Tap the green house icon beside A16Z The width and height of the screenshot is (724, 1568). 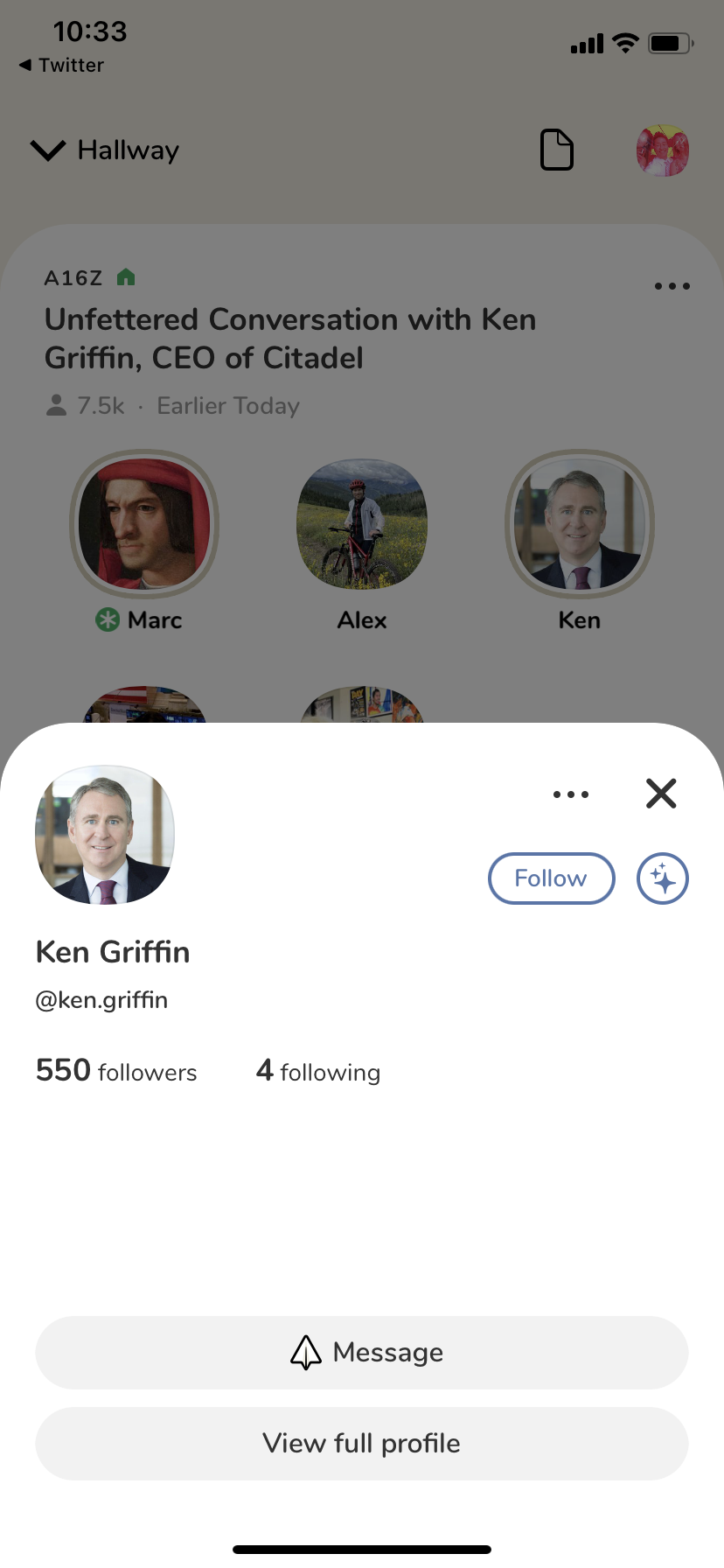[126, 277]
